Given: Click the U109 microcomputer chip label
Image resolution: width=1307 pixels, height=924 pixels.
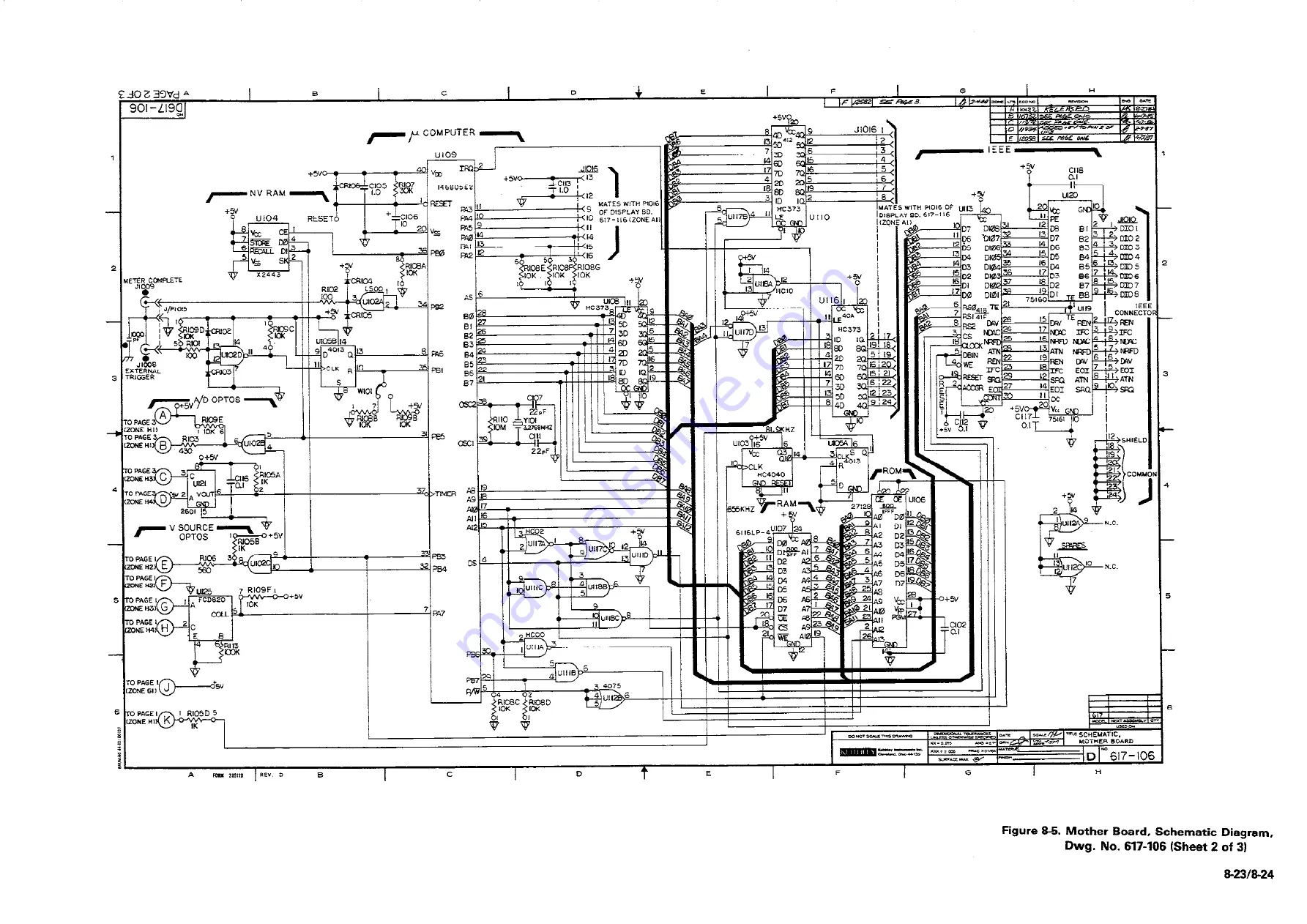Looking at the screenshot, I should (x=445, y=155).
